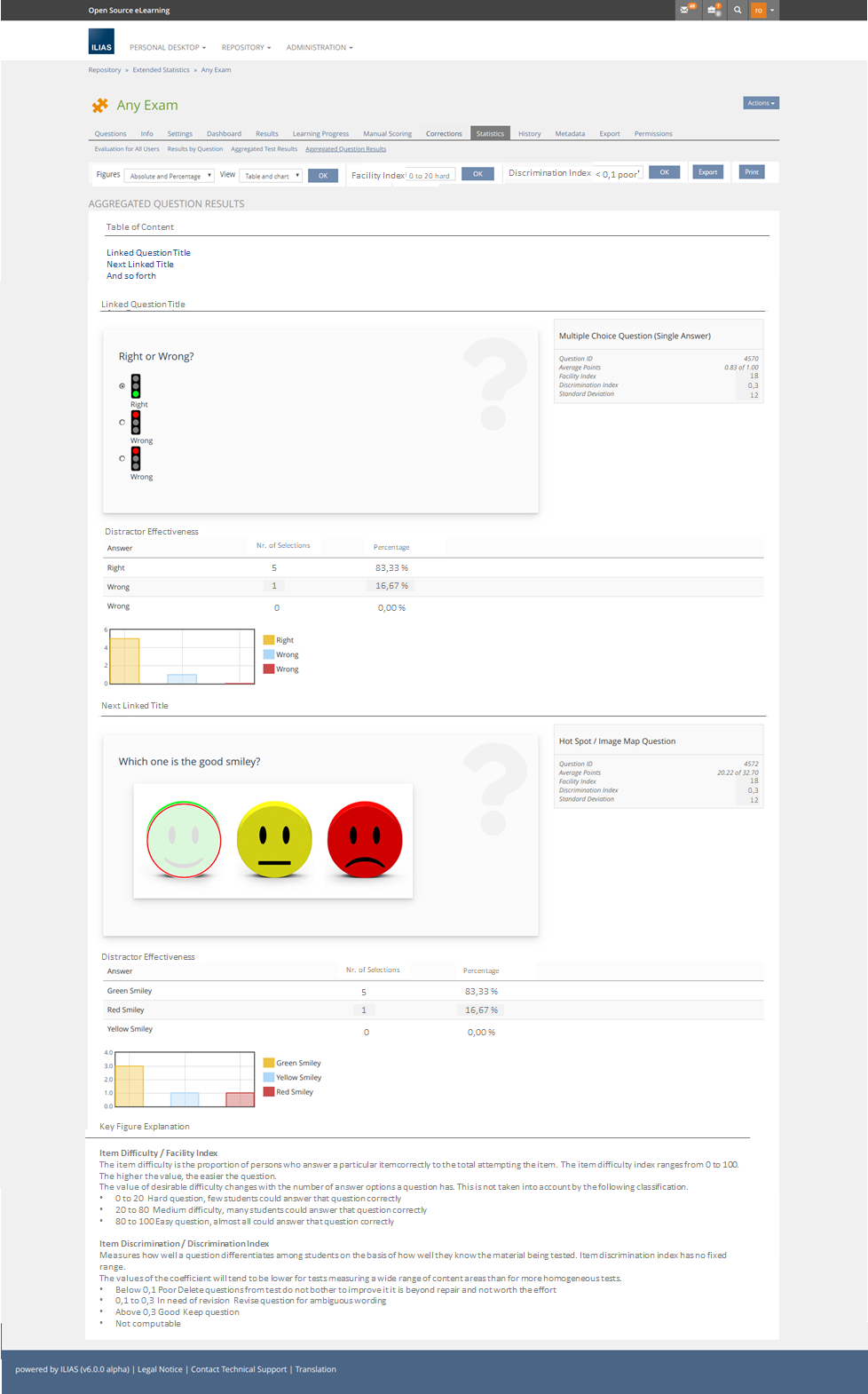Click the orange 'Right' legend swatch
868x1394 pixels.
(269, 640)
